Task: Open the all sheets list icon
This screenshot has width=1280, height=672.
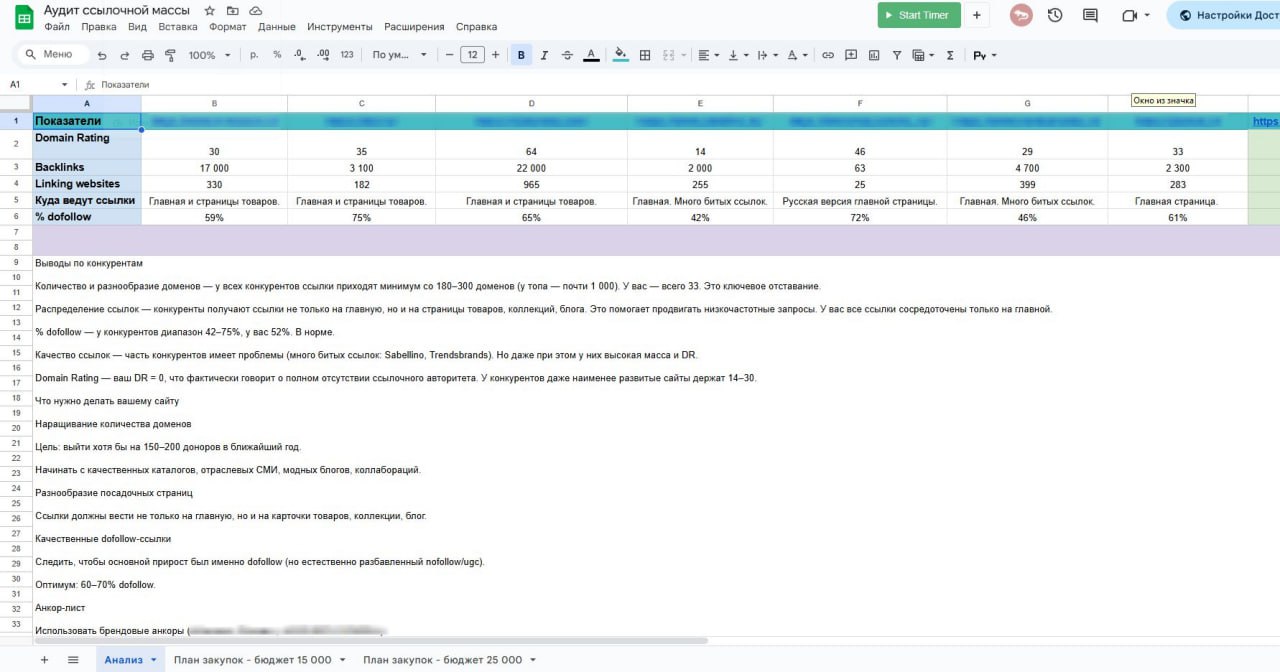Action: click(73, 660)
